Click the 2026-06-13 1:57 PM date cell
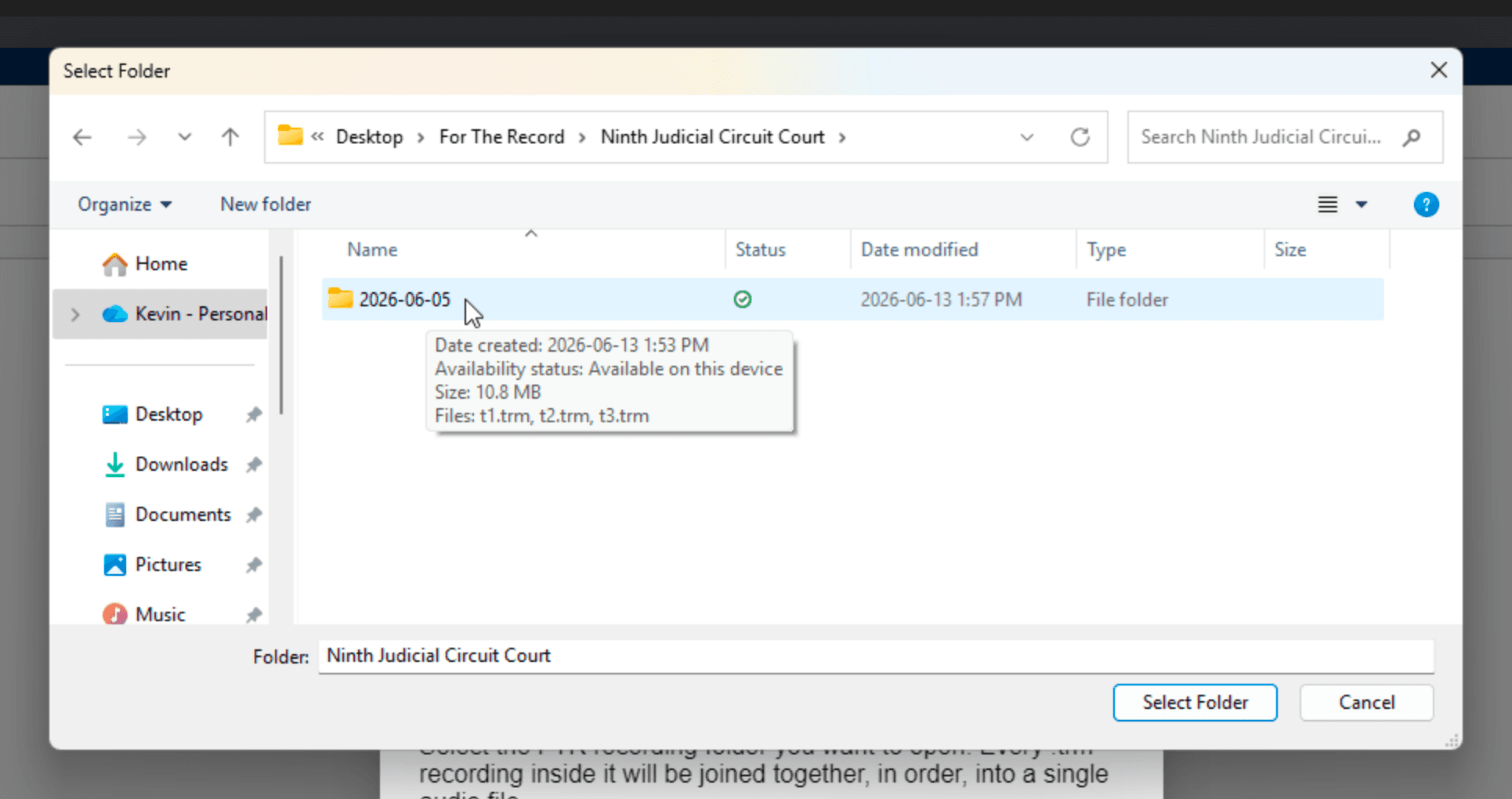This screenshot has height=799, width=1512. [x=941, y=300]
